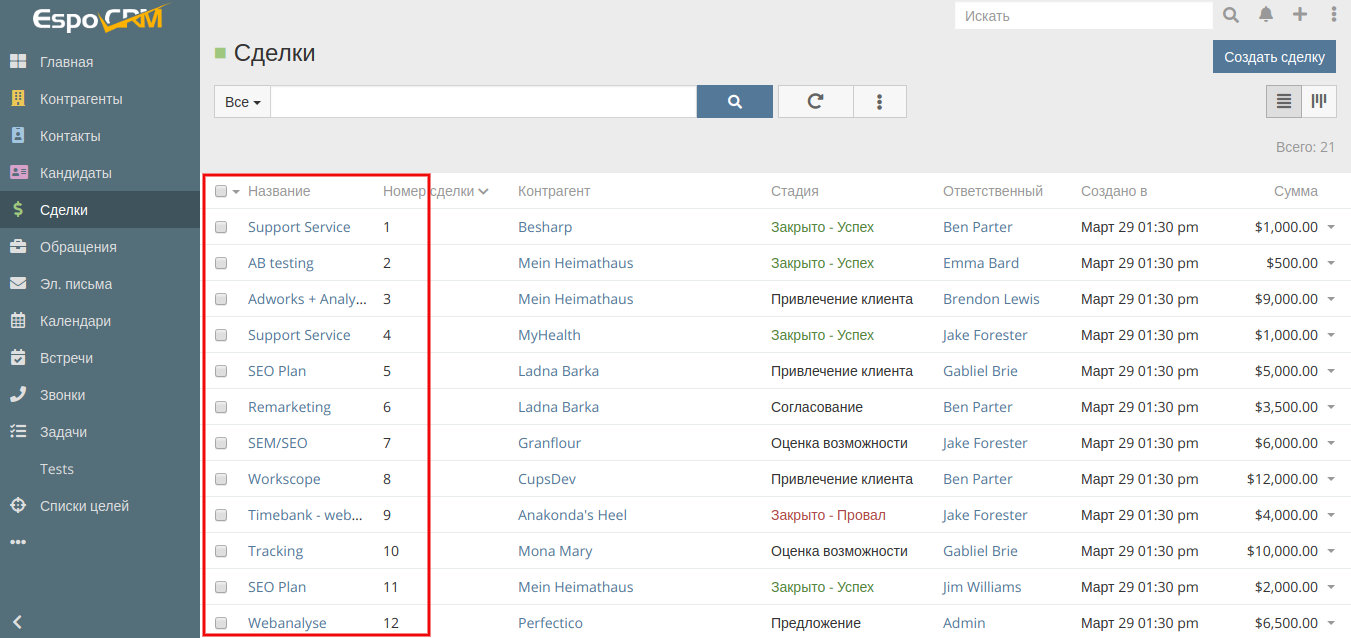
Task: Switch to list view icon
Action: coord(1284,101)
